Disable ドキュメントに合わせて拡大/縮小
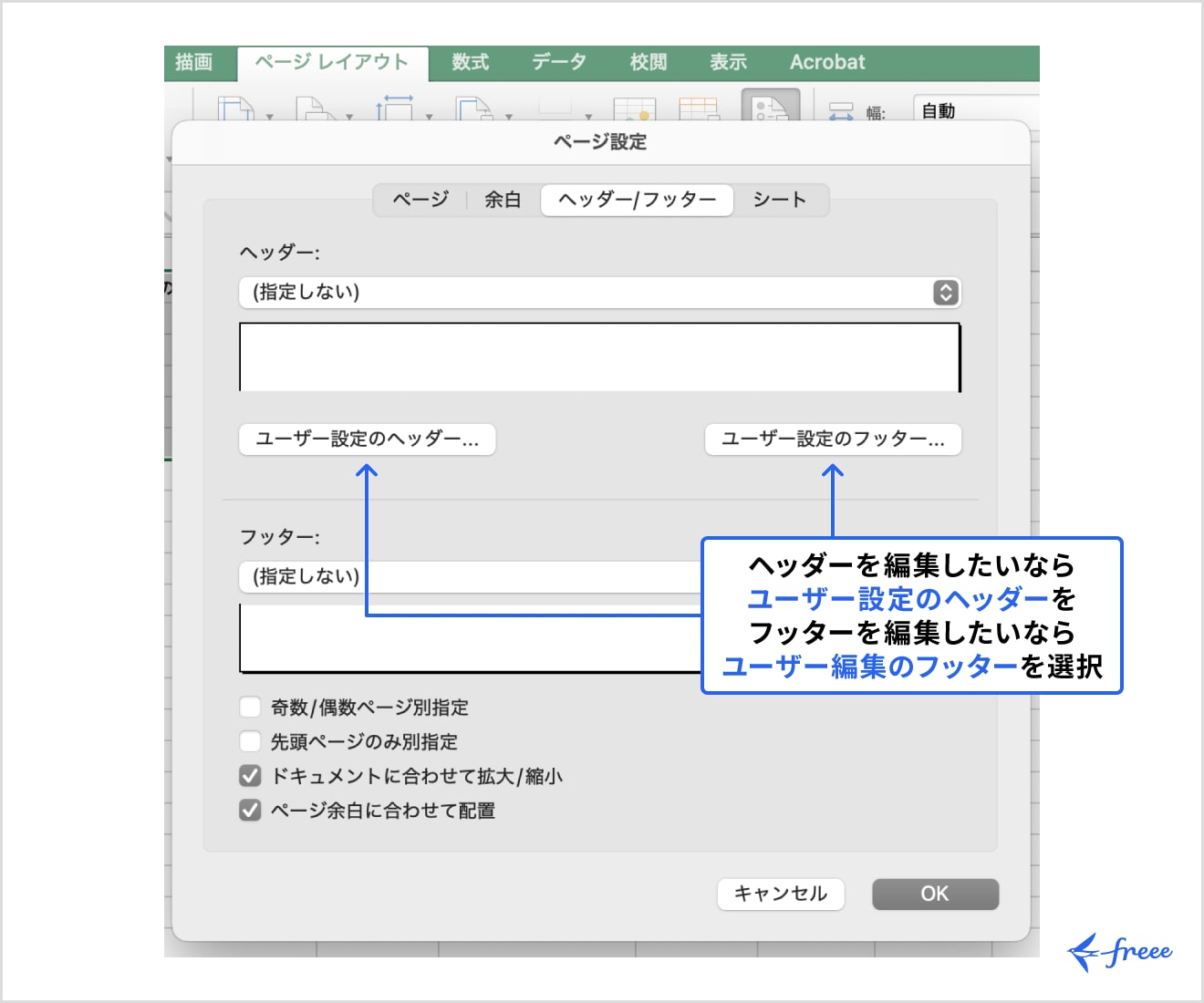Screen dimensions: 1204x1003 (250, 775)
